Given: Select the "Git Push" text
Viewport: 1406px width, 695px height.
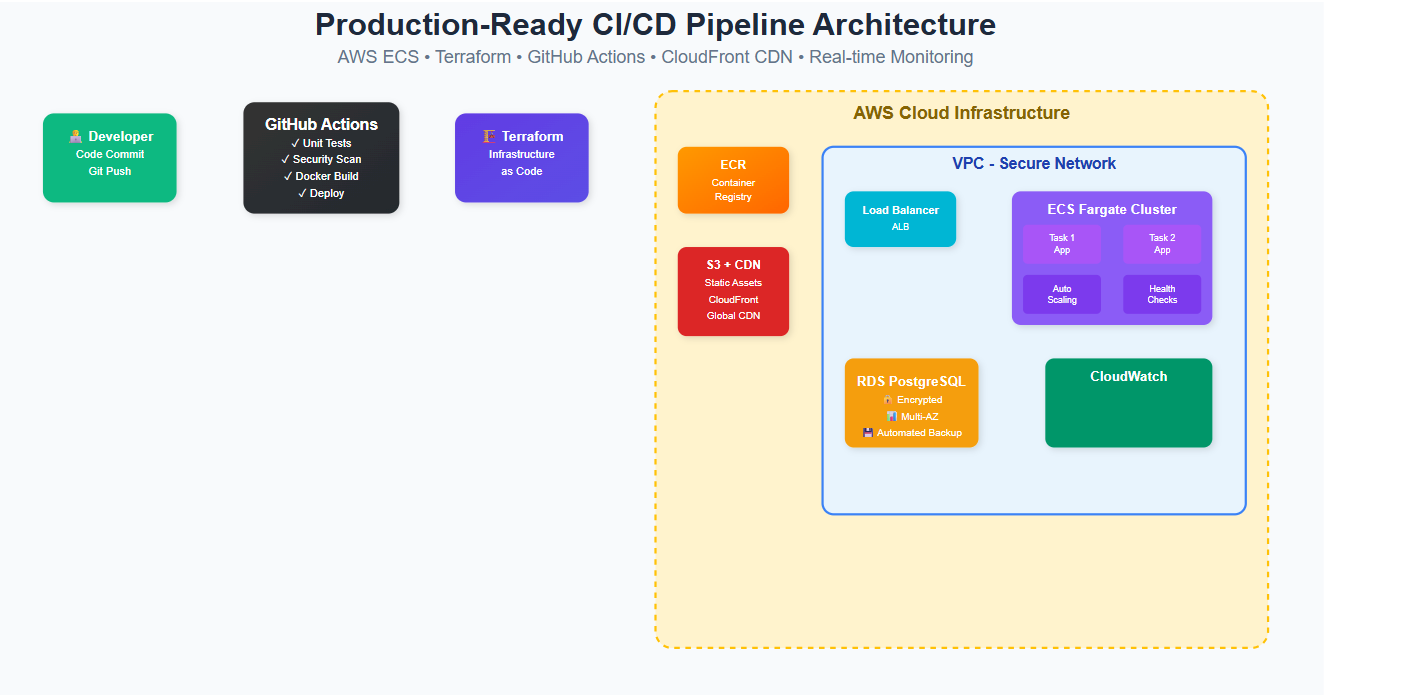Looking at the screenshot, I should (110, 171).
